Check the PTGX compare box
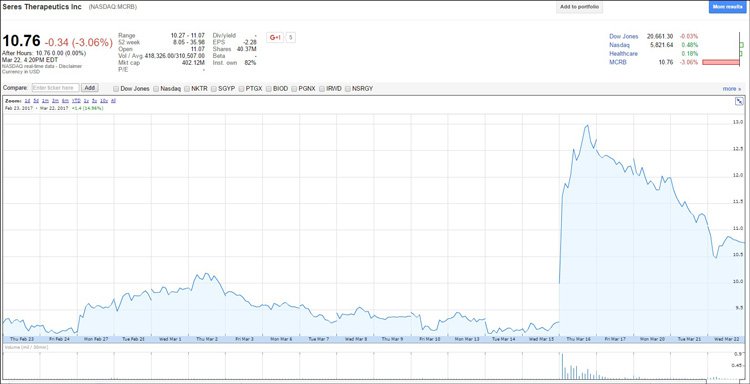 (x=241, y=88)
